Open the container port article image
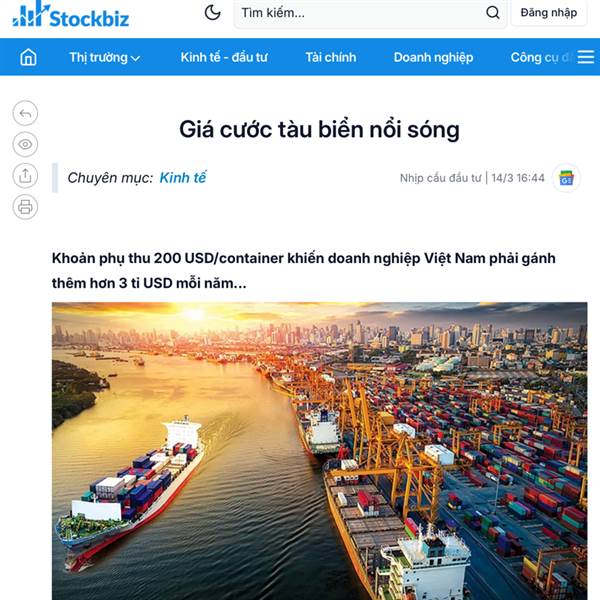This screenshot has height=600, width=600. (320, 451)
